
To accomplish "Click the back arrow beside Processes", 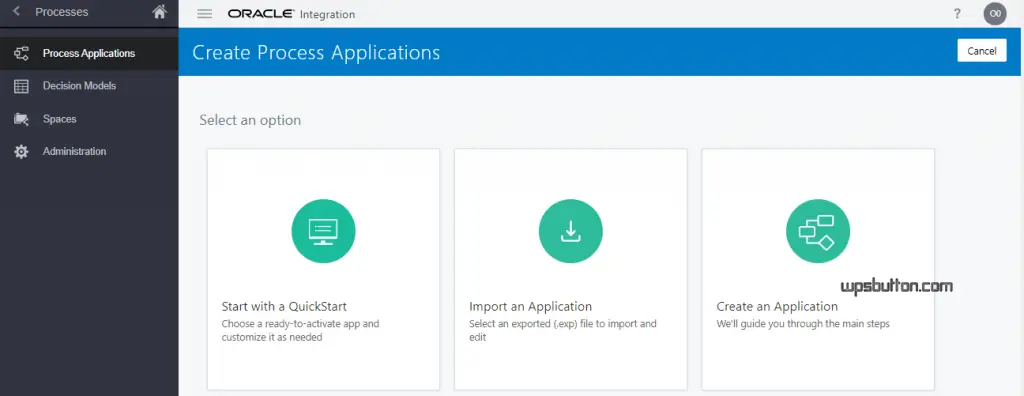I will tap(16, 12).
